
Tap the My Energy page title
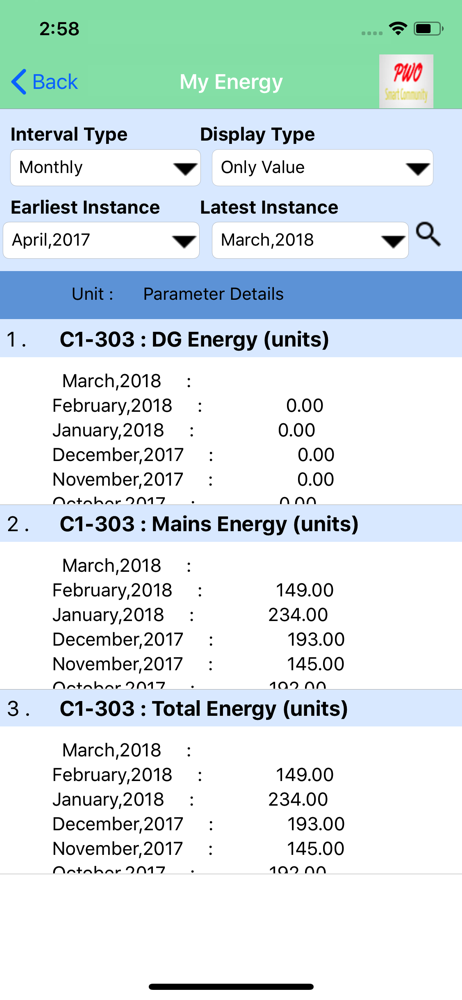coord(231,82)
